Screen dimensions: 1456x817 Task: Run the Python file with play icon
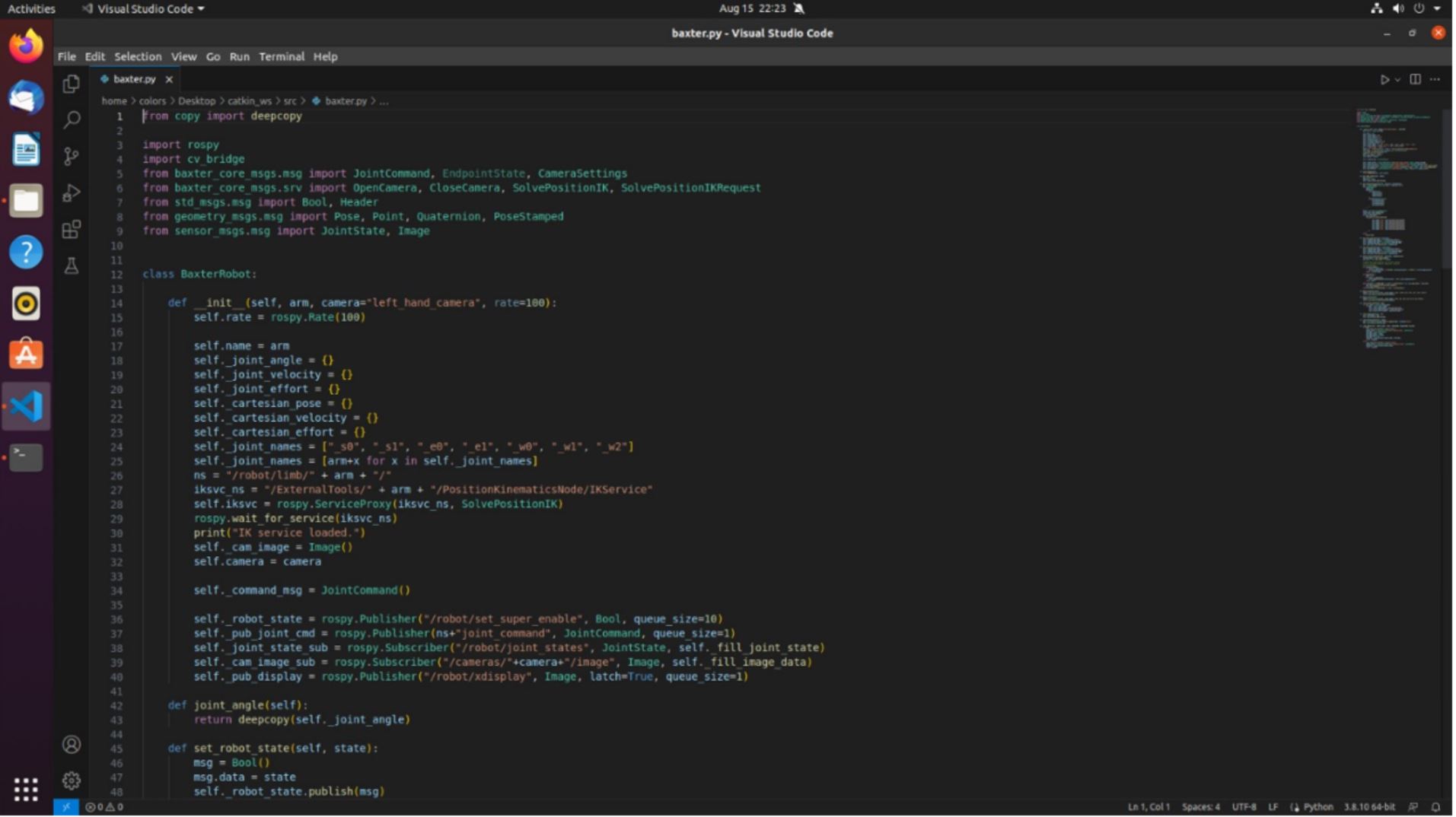[1384, 79]
